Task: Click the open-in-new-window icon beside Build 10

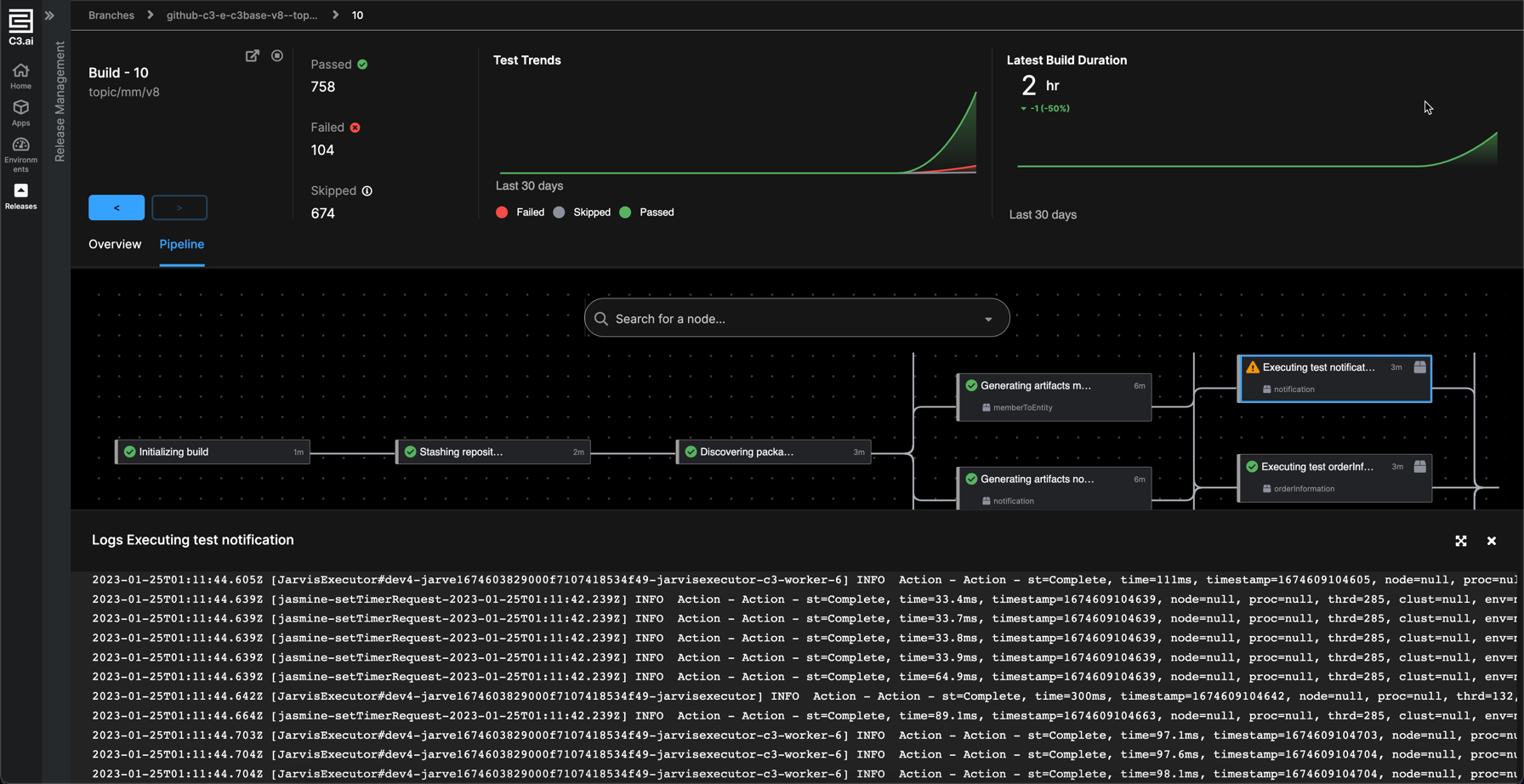Action: click(253, 56)
